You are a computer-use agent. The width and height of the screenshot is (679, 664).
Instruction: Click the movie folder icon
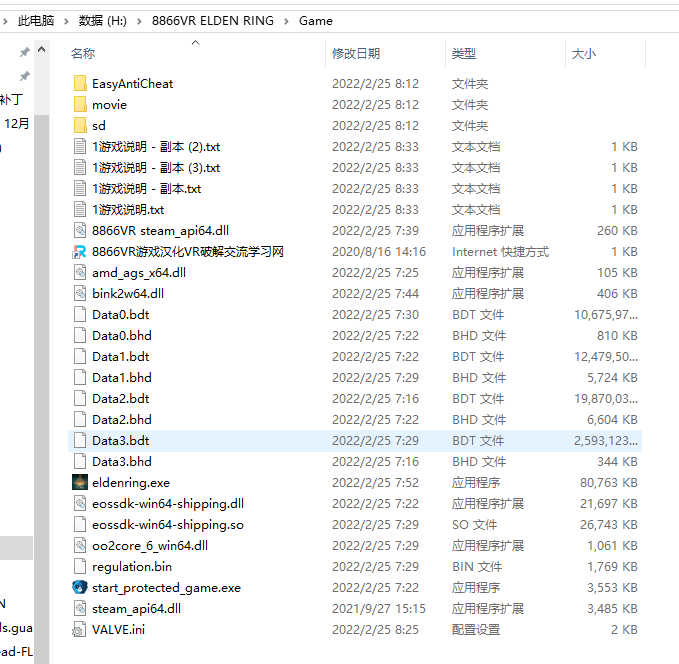click(80, 104)
